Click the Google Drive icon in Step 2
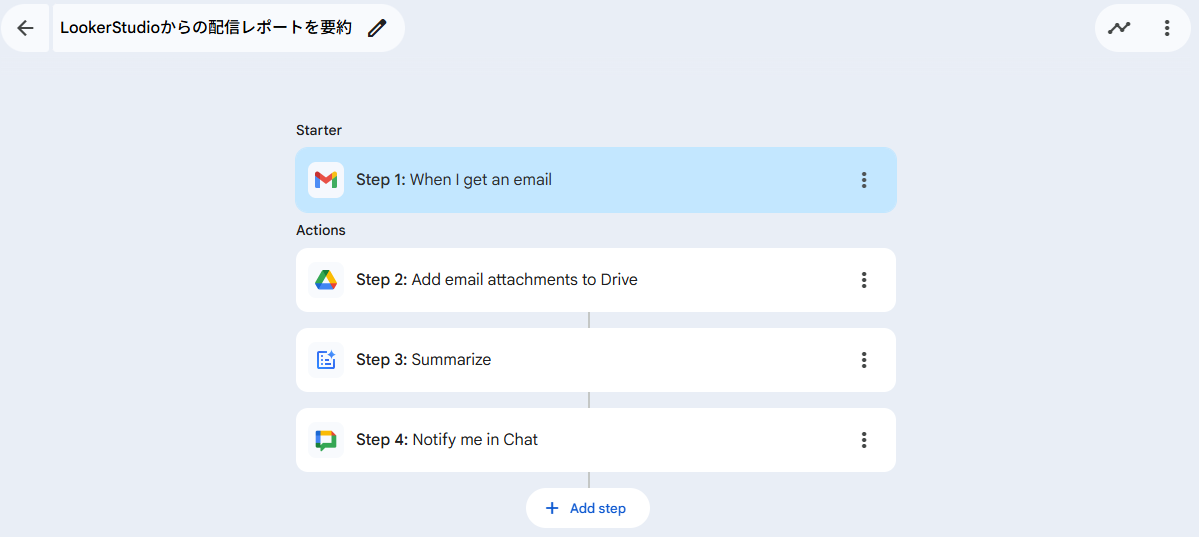This screenshot has height=537, width=1199. coord(326,280)
